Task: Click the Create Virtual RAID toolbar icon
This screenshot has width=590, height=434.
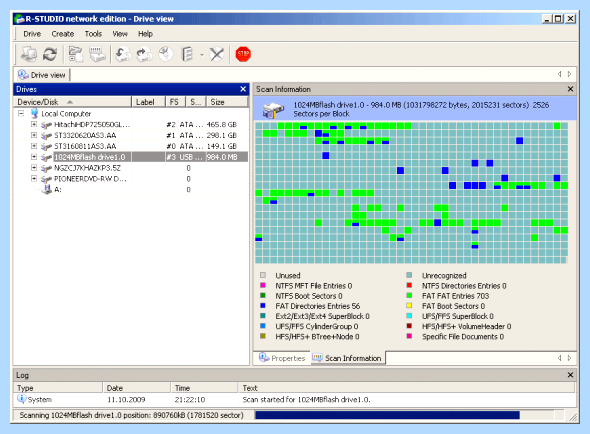Action: pyautogui.click(x=187, y=54)
